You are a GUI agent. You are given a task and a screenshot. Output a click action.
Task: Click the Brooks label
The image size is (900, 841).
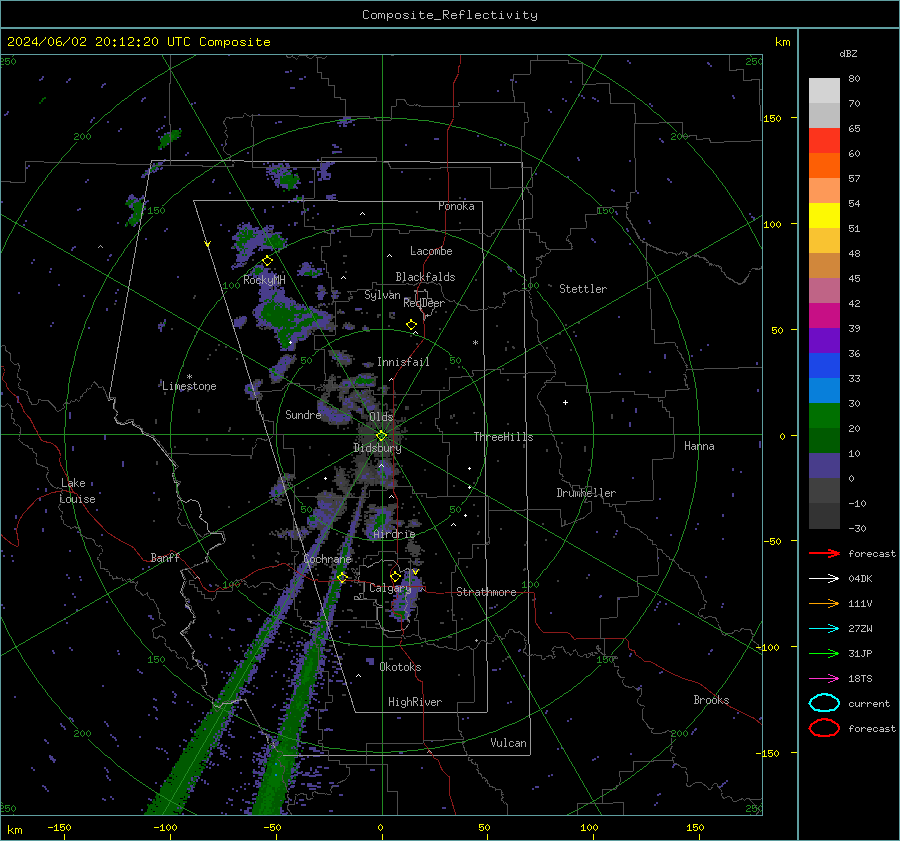711,700
